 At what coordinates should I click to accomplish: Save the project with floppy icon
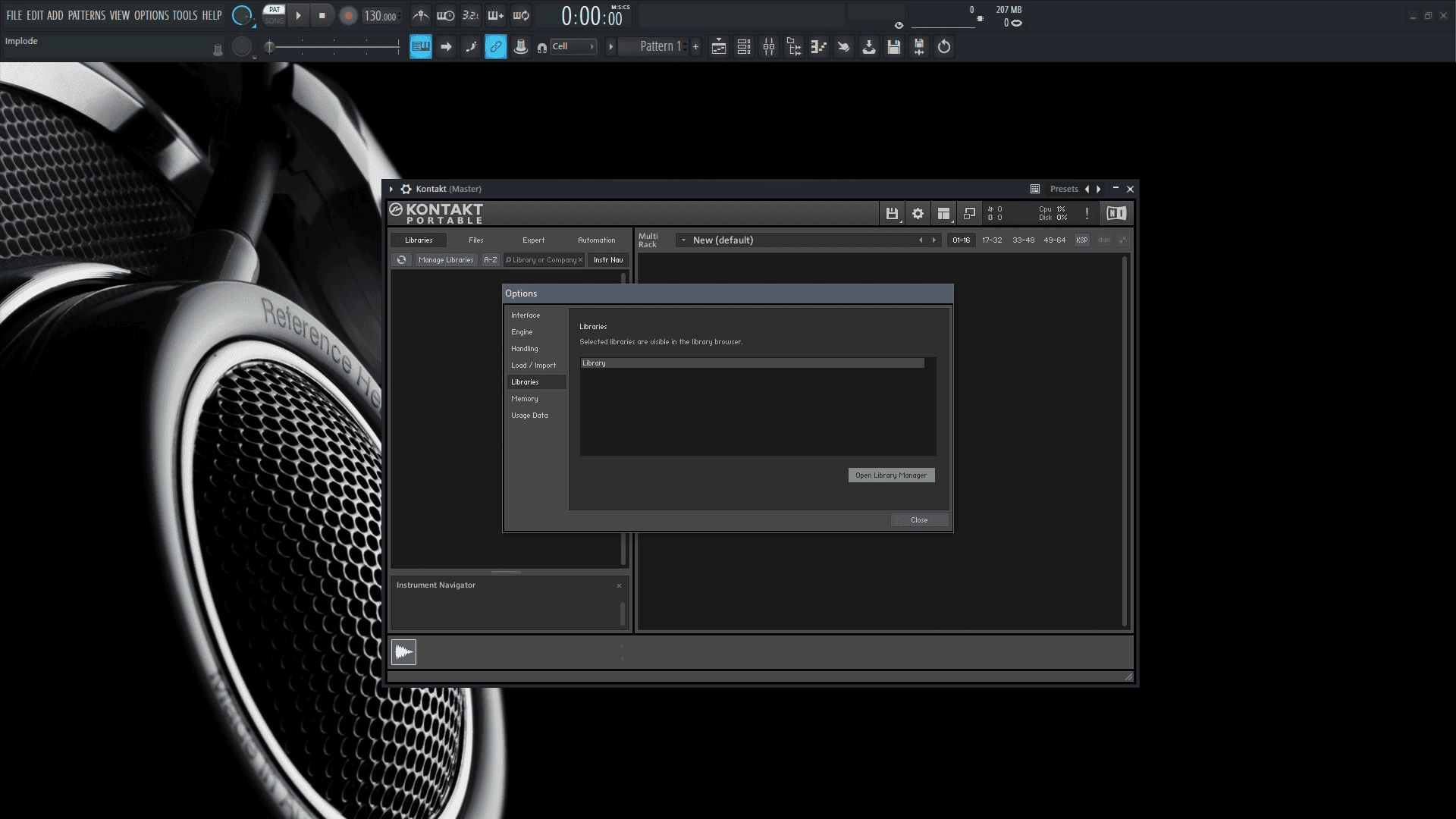tap(894, 47)
